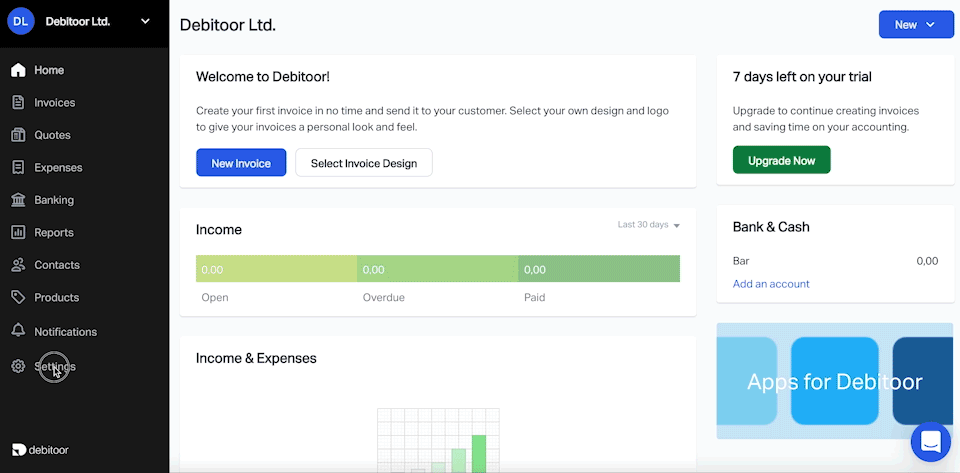Click Select Invoice Design button
960x473 pixels.
[364, 163]
